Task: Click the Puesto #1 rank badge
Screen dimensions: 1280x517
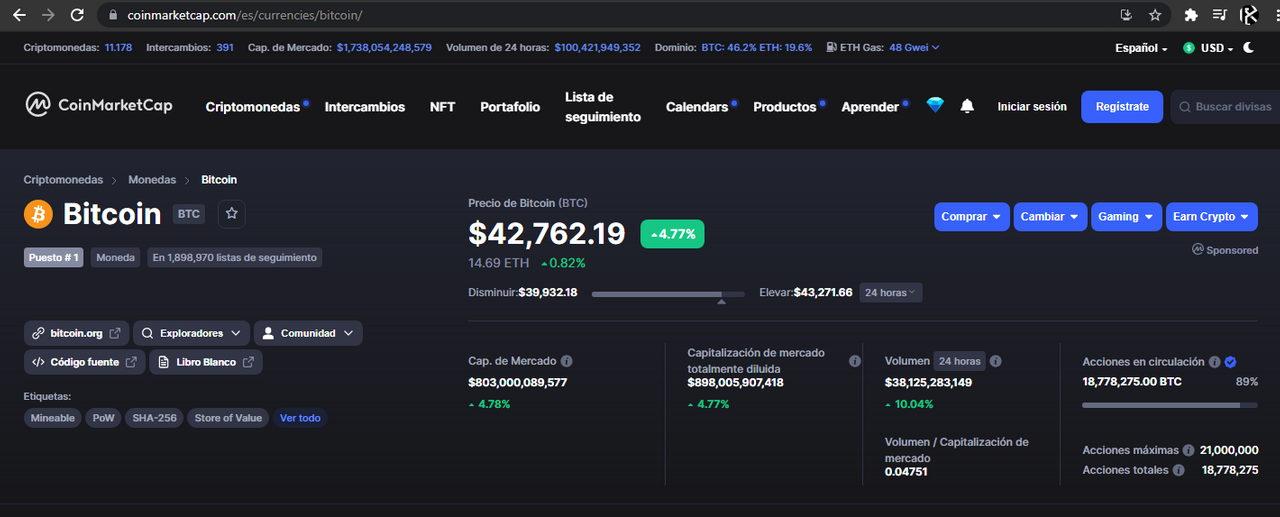Action: pyautogui.click(x=54, y=257)
